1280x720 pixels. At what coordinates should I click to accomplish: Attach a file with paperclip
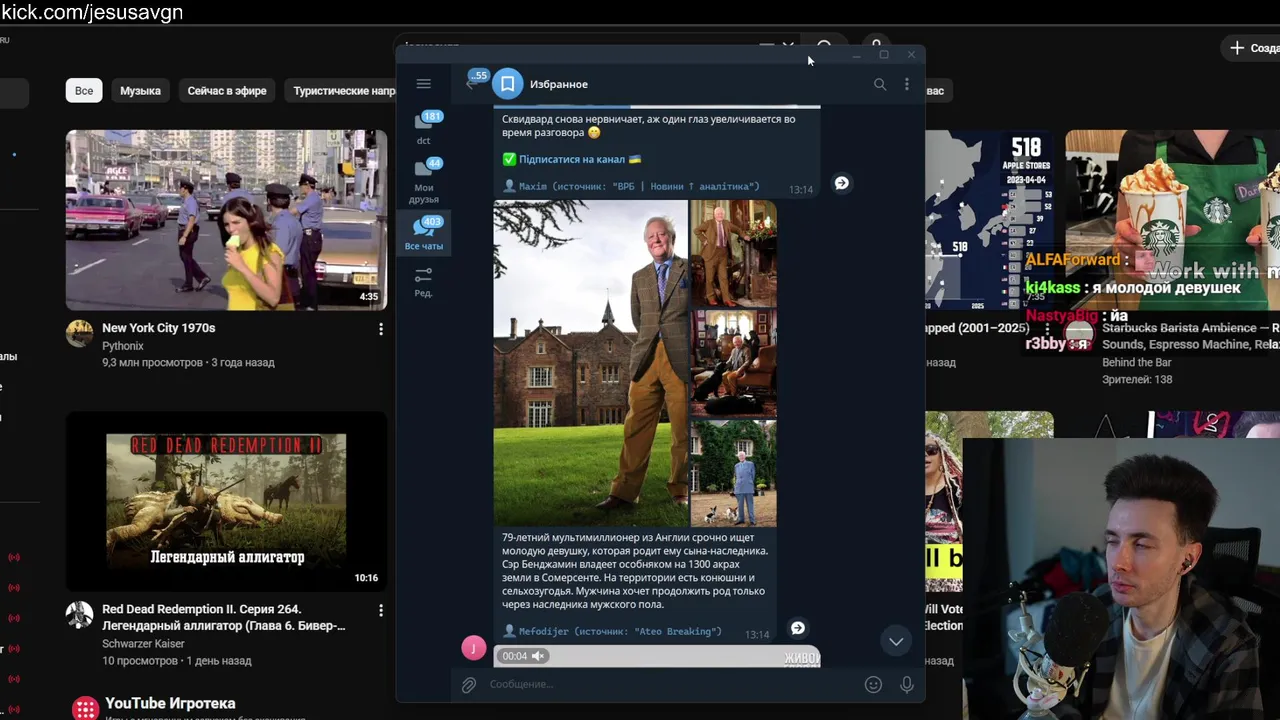[468, 685]
